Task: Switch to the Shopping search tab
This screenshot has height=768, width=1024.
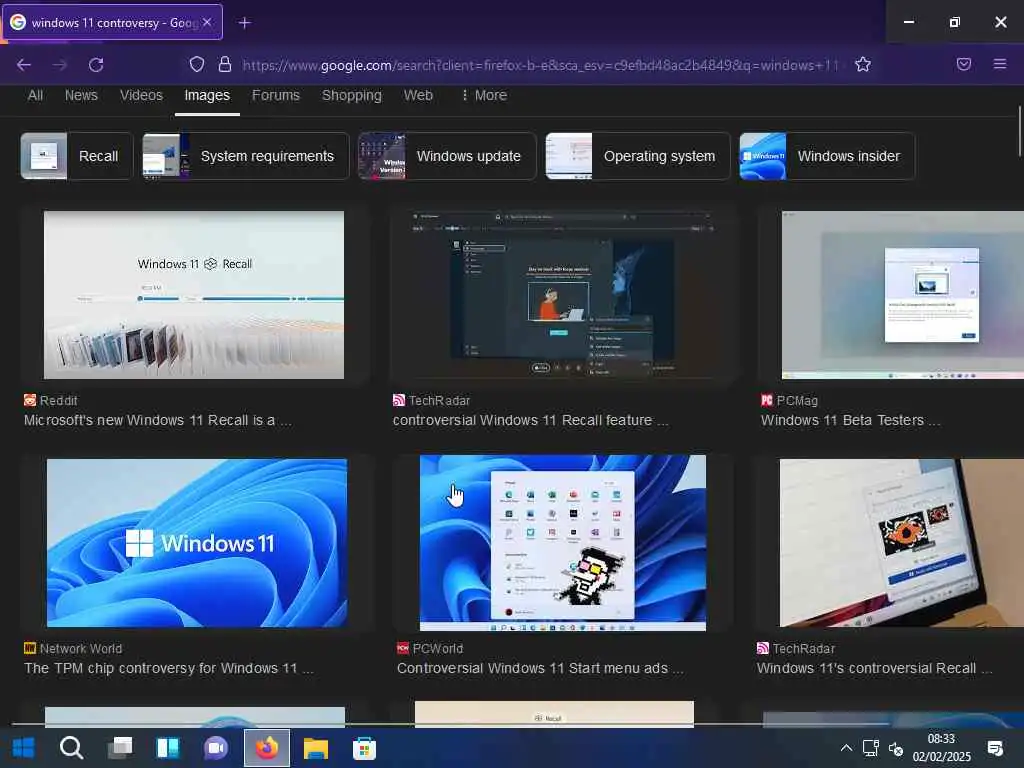Action: click(x=351, y=95)
